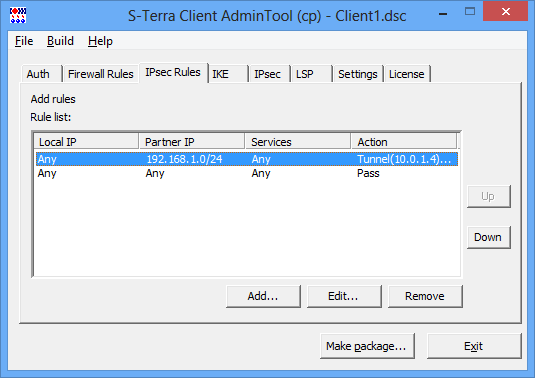Select the rule with Partner IP 192.168.1.0/24
Image resolution: width=535 pixels, height=378 pixels.
(247, 159)
